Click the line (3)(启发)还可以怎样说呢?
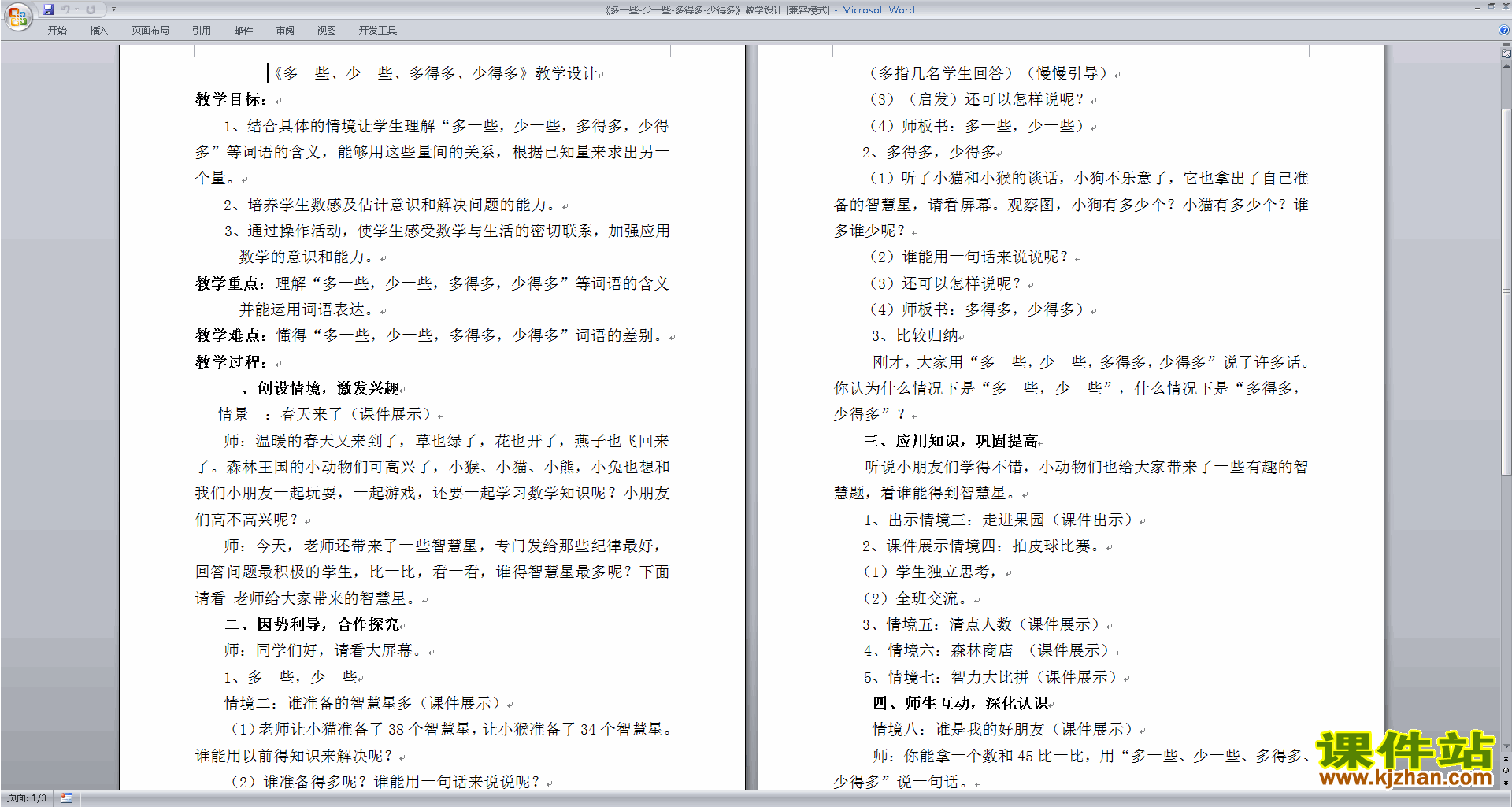The height and width of the screenshot is (807, 1512). pos(976,99)
